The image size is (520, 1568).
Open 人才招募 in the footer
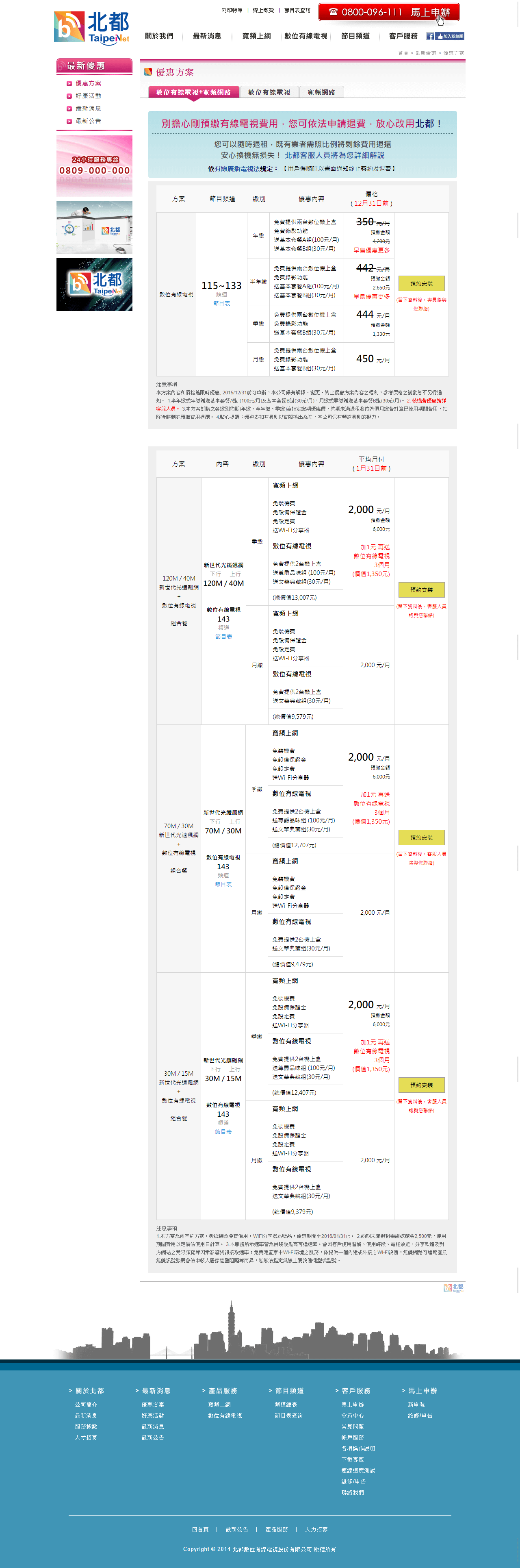click(86, 1438)
